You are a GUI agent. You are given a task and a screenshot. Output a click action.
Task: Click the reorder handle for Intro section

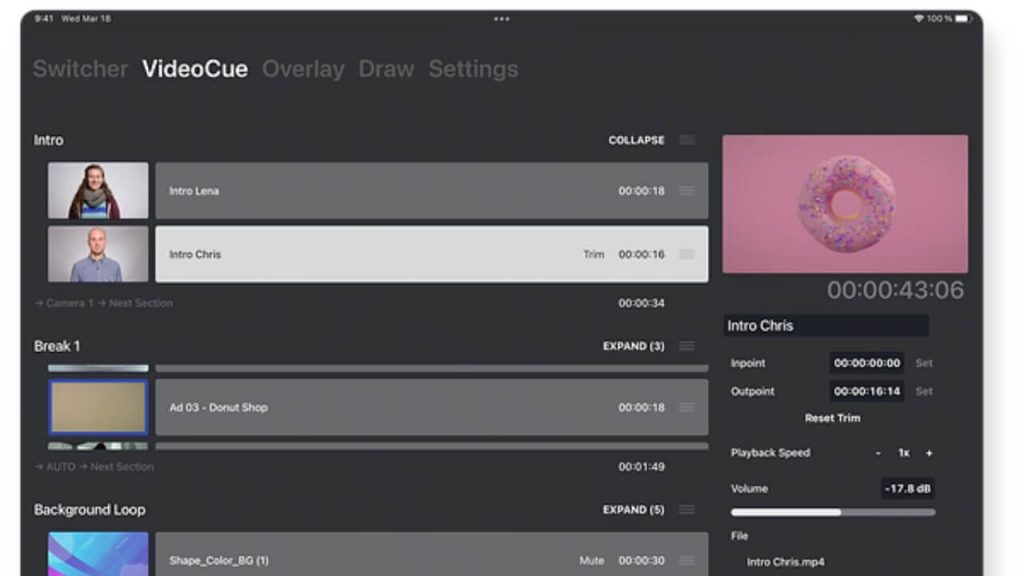tap(686, 141)
